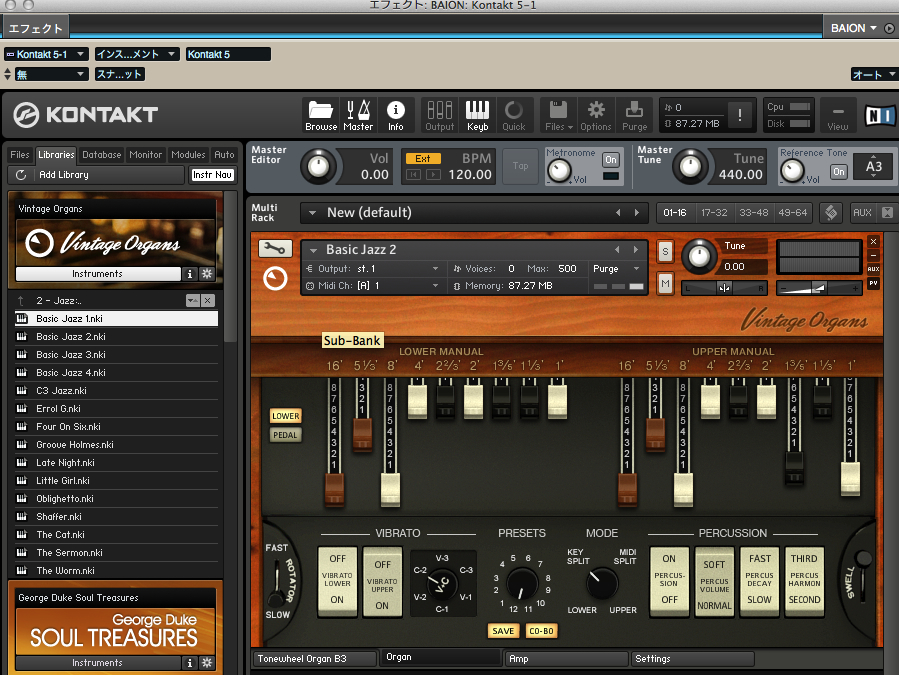Select the LOWER manual button
The width and height of the screenshot is (899, 675).
tap(286, 416)
